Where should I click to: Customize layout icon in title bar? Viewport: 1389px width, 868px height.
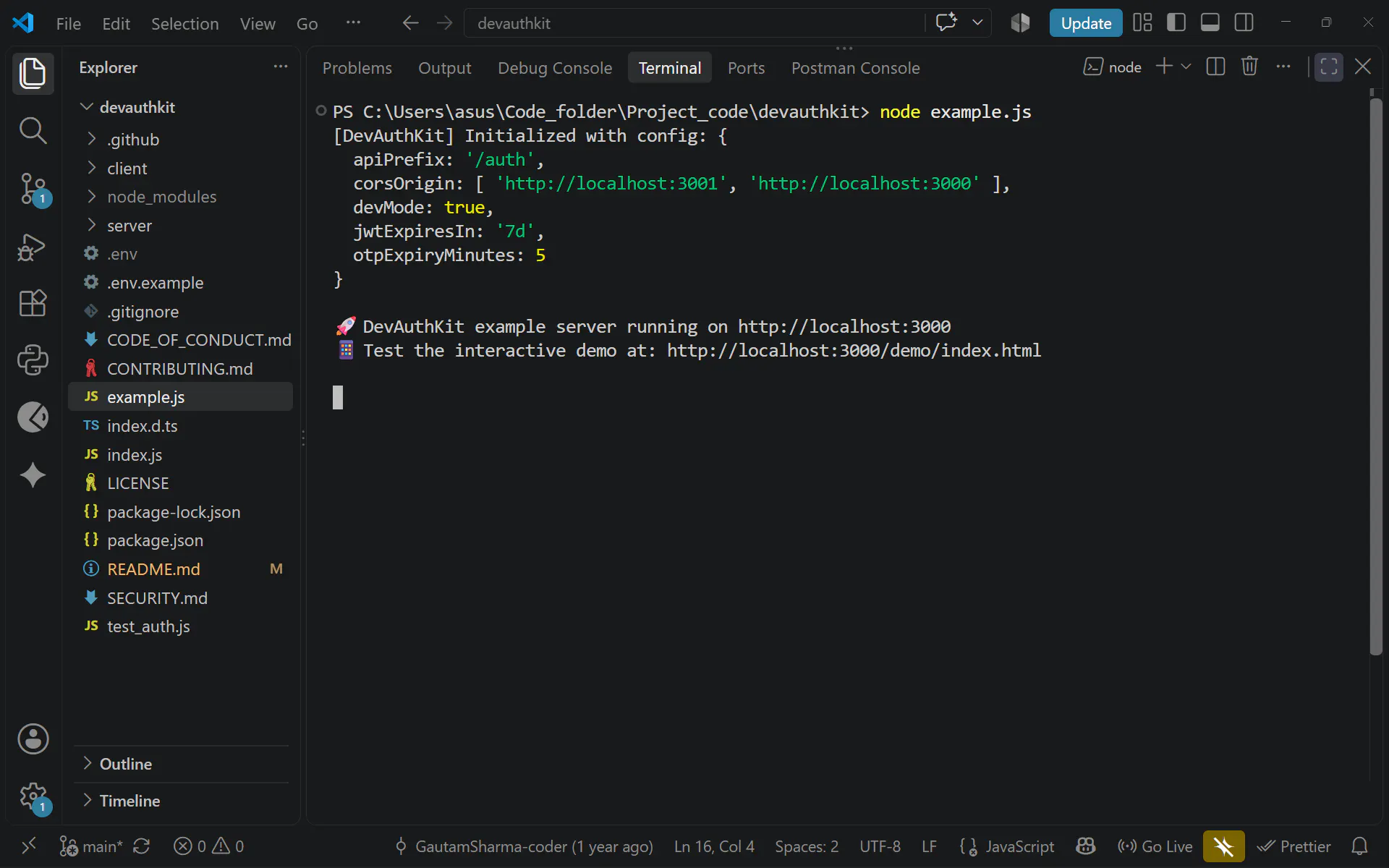pyautogui.click(x=1142, y=22)
